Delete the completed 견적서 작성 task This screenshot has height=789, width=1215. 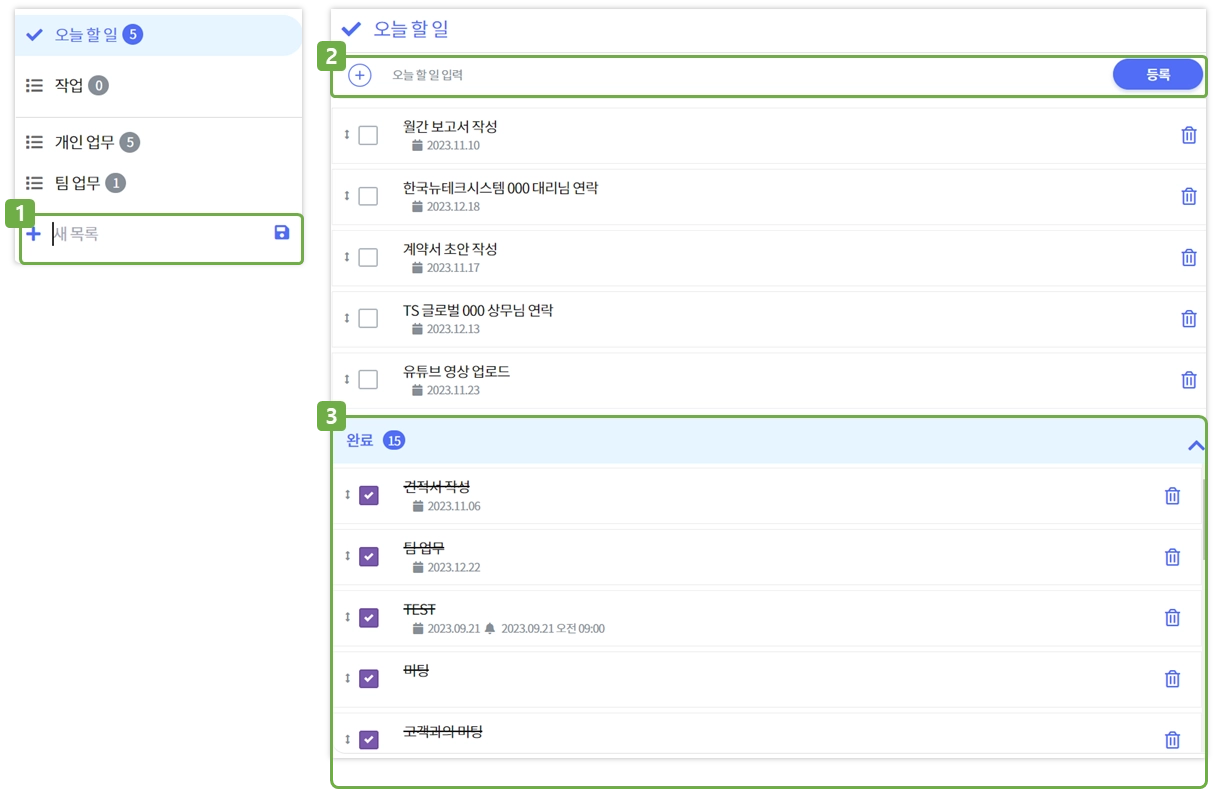click(1173, 495)
